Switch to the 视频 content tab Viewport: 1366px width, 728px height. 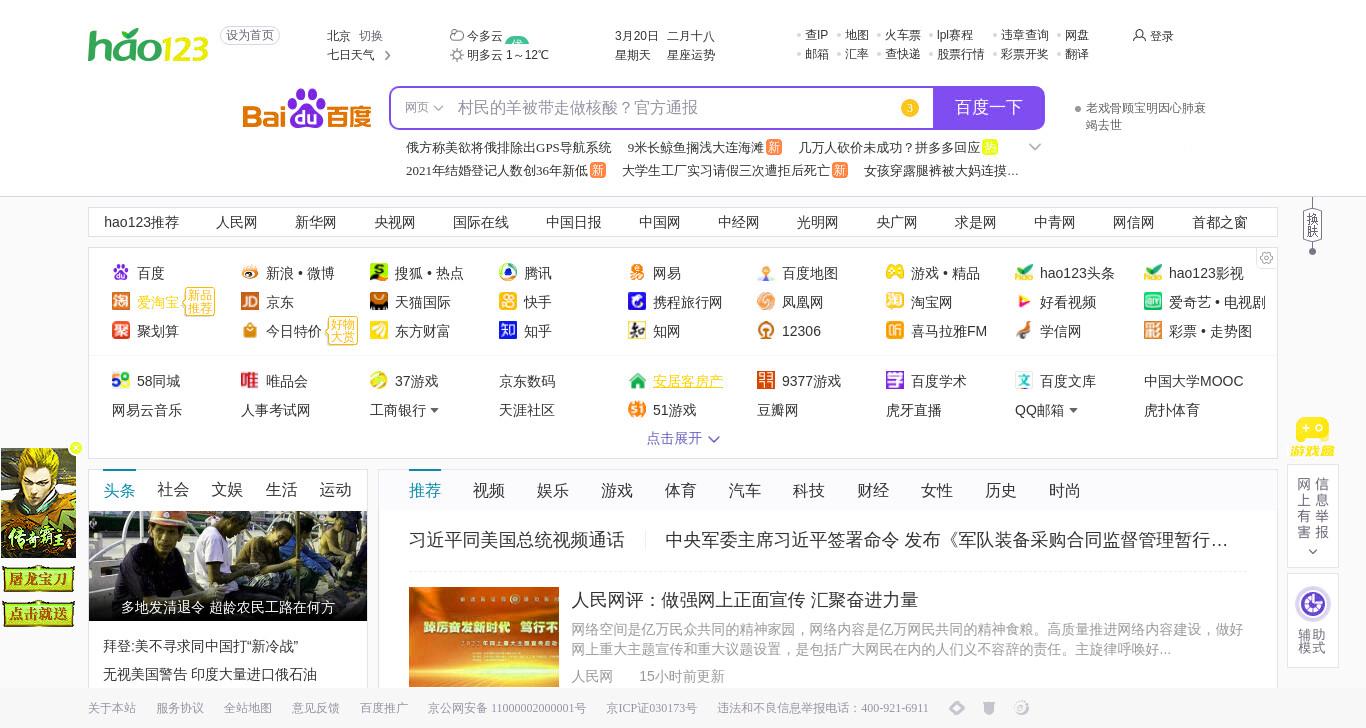489,490
